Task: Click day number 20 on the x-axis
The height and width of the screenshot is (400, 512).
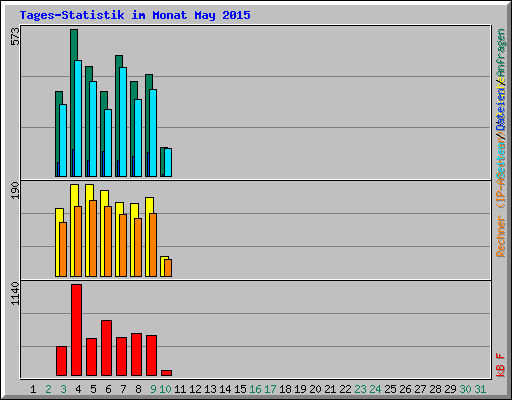Action: tap(315, 389)
